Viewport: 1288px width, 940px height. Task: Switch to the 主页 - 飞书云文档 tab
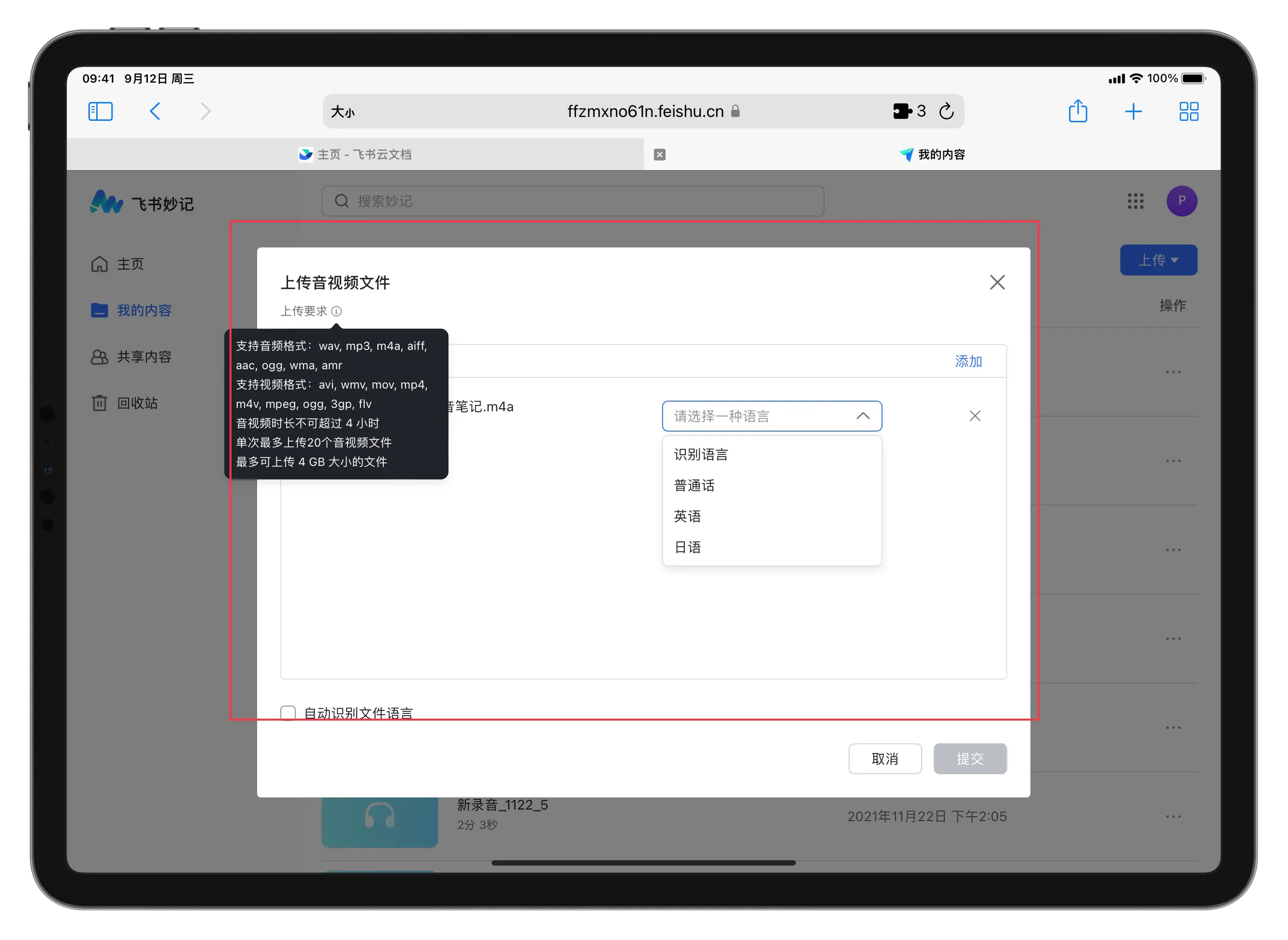[355, 155]
